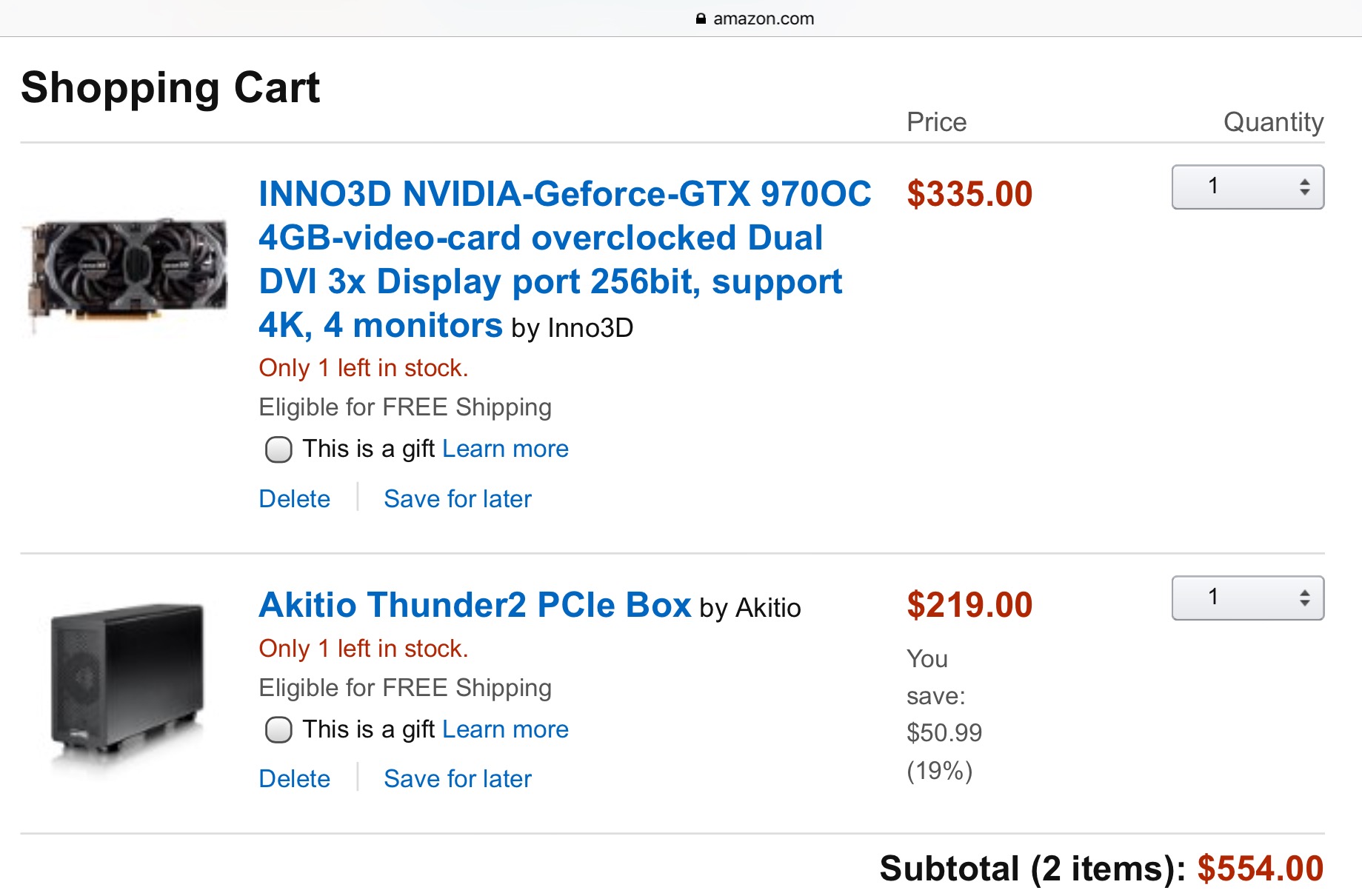1362x896 pixels.
Task: Delete the Akitio Thunder2 PCIe Box from cart
Action: pyautogui.click(x=294, y=779)
